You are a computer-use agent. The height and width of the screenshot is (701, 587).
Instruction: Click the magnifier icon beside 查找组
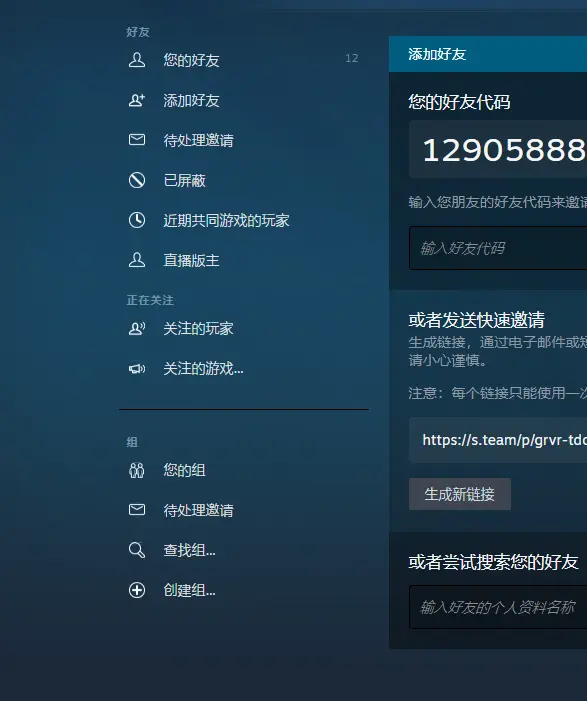137,550
